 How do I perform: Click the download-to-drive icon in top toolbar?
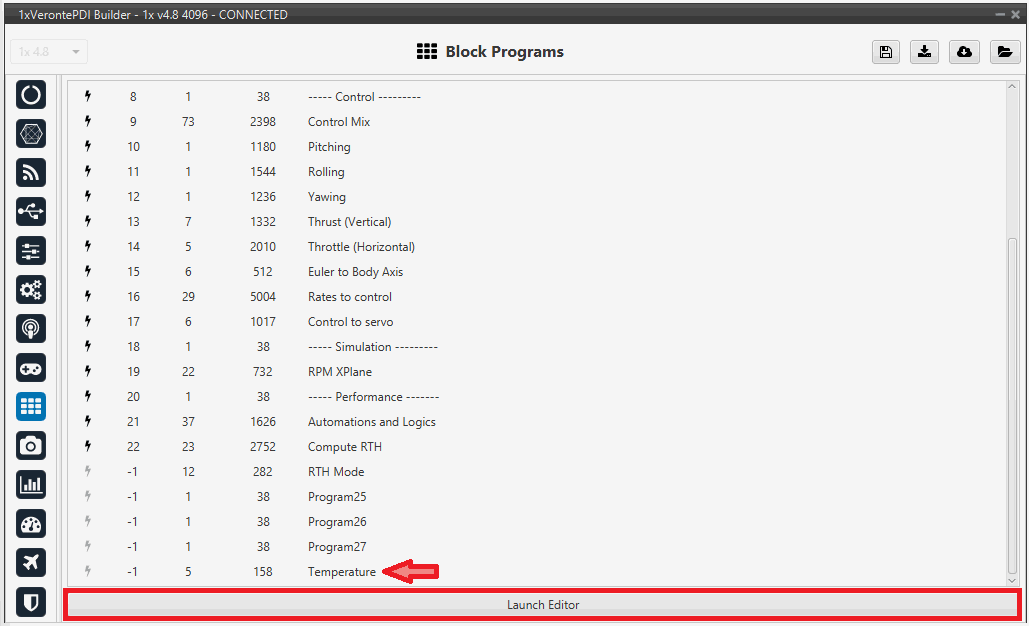(925, 52)
